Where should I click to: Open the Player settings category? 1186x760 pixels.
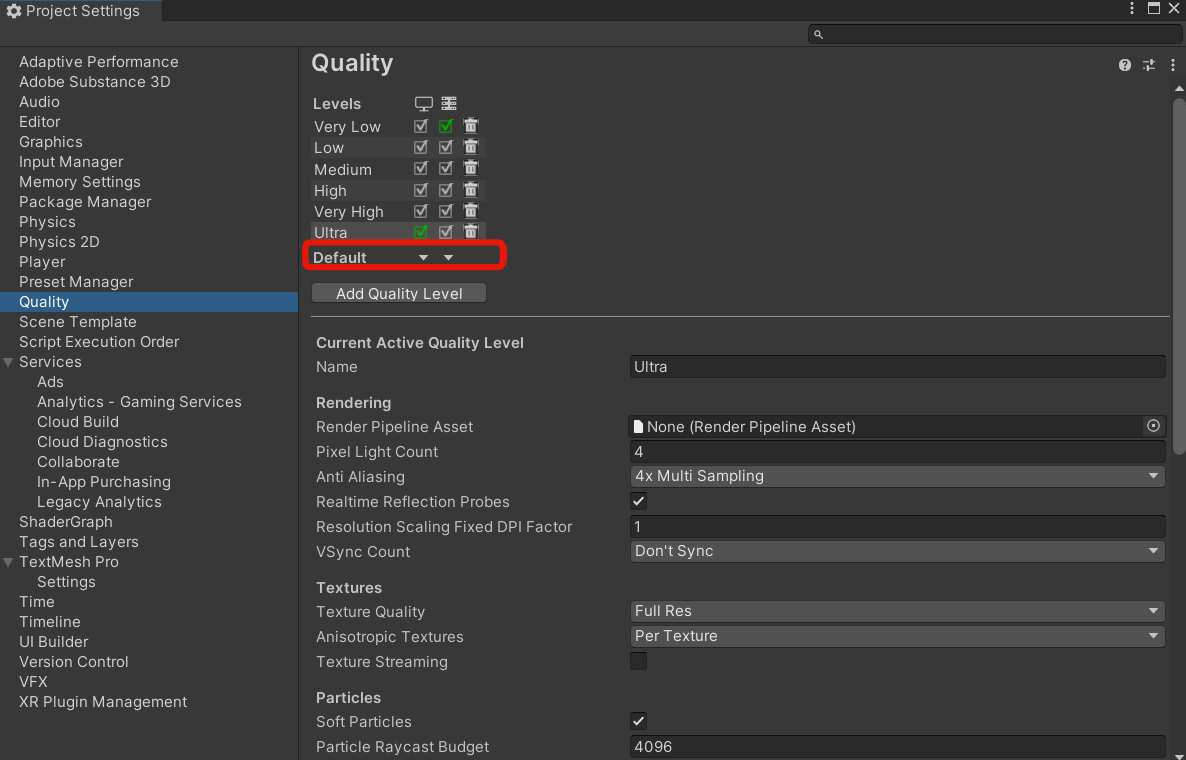(x=42, y=262)
